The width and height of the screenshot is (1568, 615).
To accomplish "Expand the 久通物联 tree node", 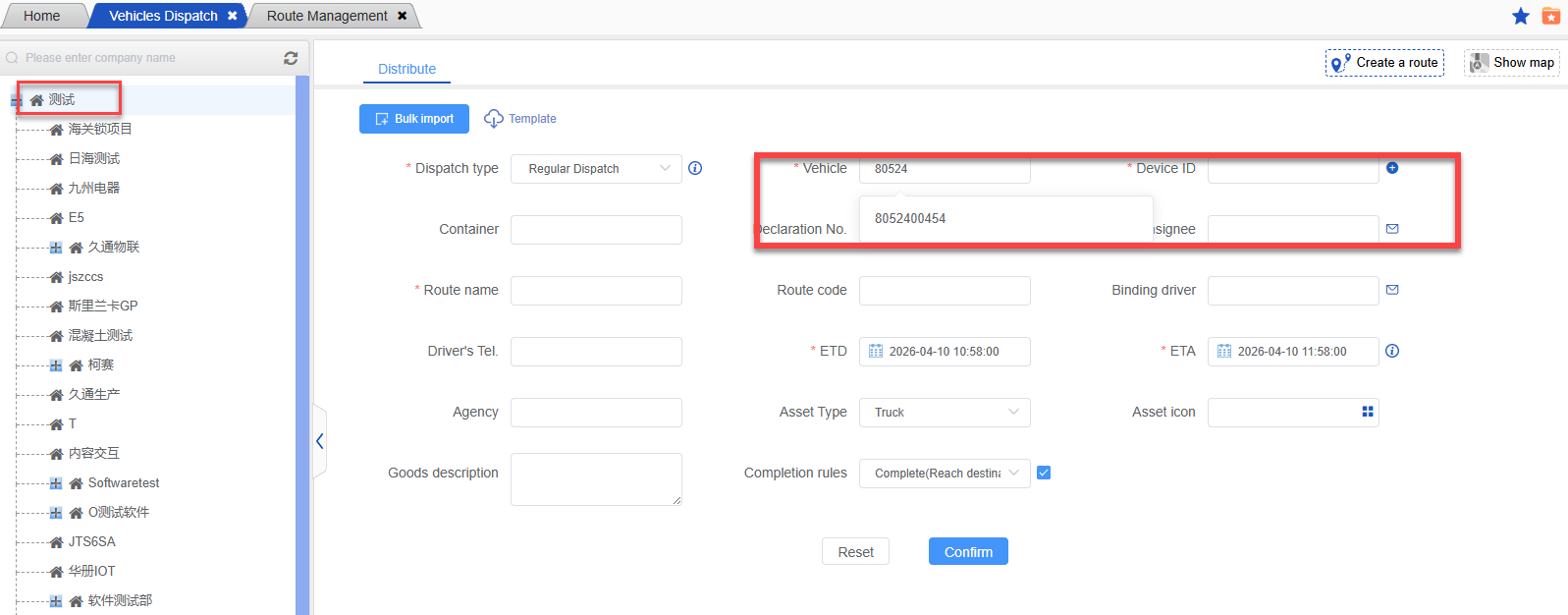I will click(56, 248).
